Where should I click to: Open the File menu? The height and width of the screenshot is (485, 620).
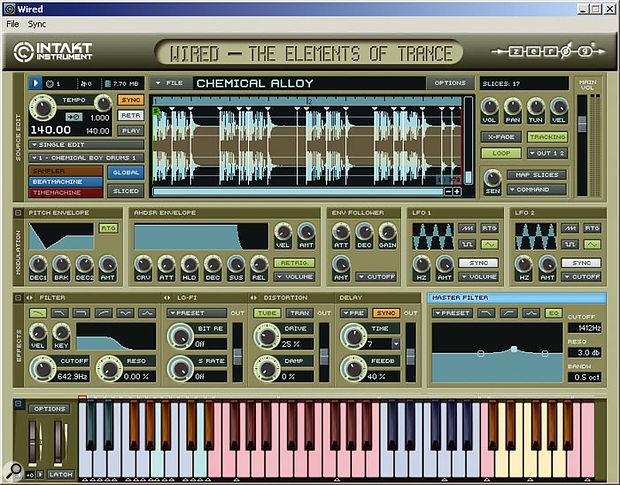(x=13, y=24)
